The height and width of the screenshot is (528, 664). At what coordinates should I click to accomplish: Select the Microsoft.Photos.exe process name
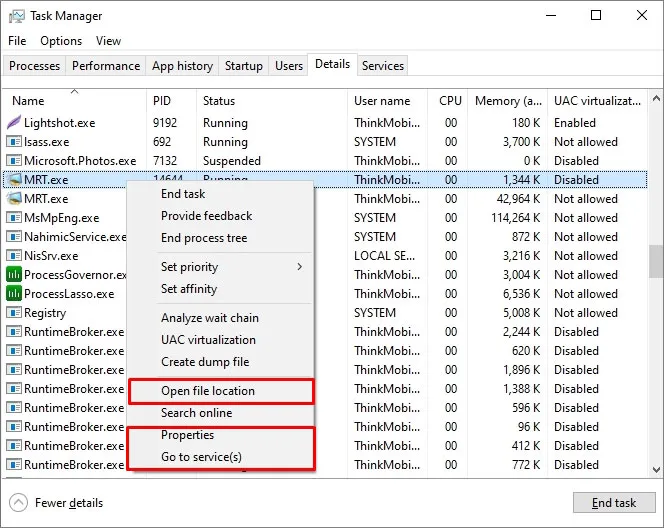click(x=80, y=160)
